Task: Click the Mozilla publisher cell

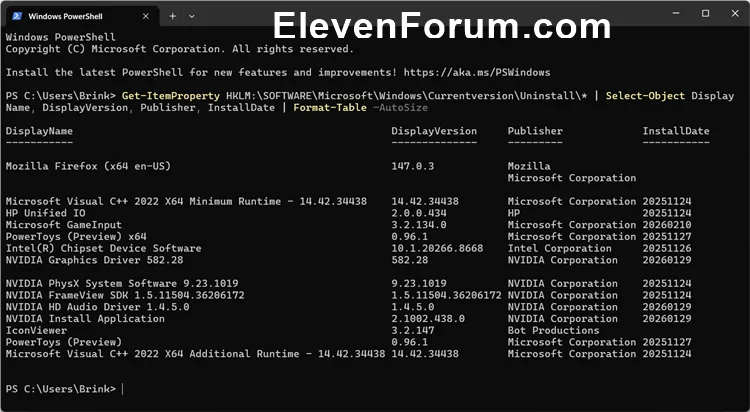Action: [529, 166]
